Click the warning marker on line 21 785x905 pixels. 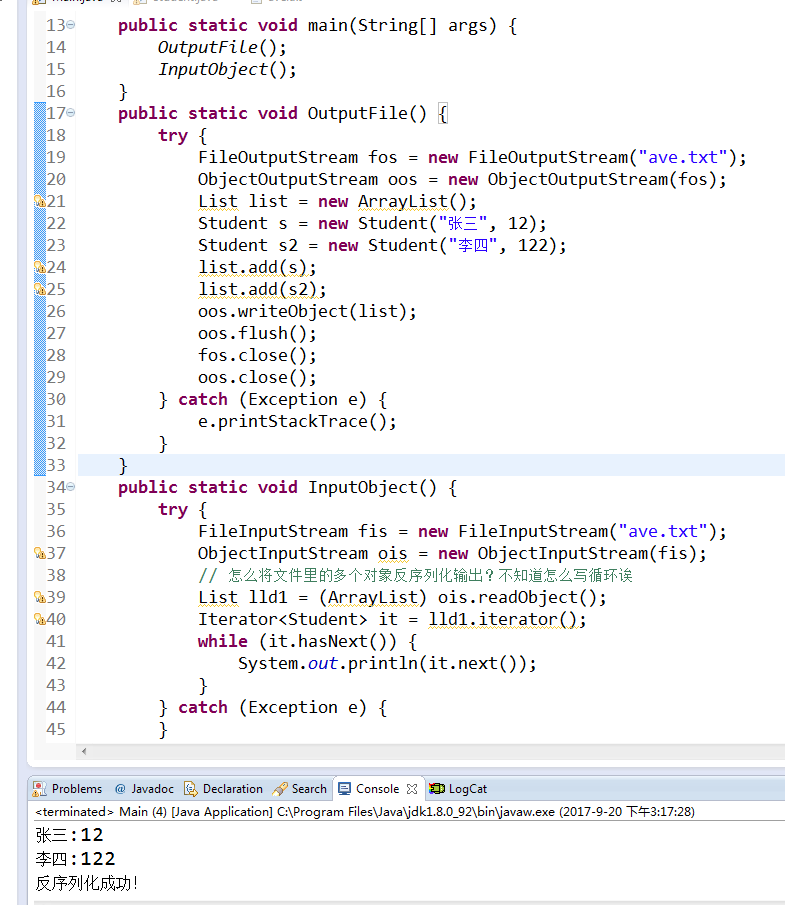click(40, 201)
